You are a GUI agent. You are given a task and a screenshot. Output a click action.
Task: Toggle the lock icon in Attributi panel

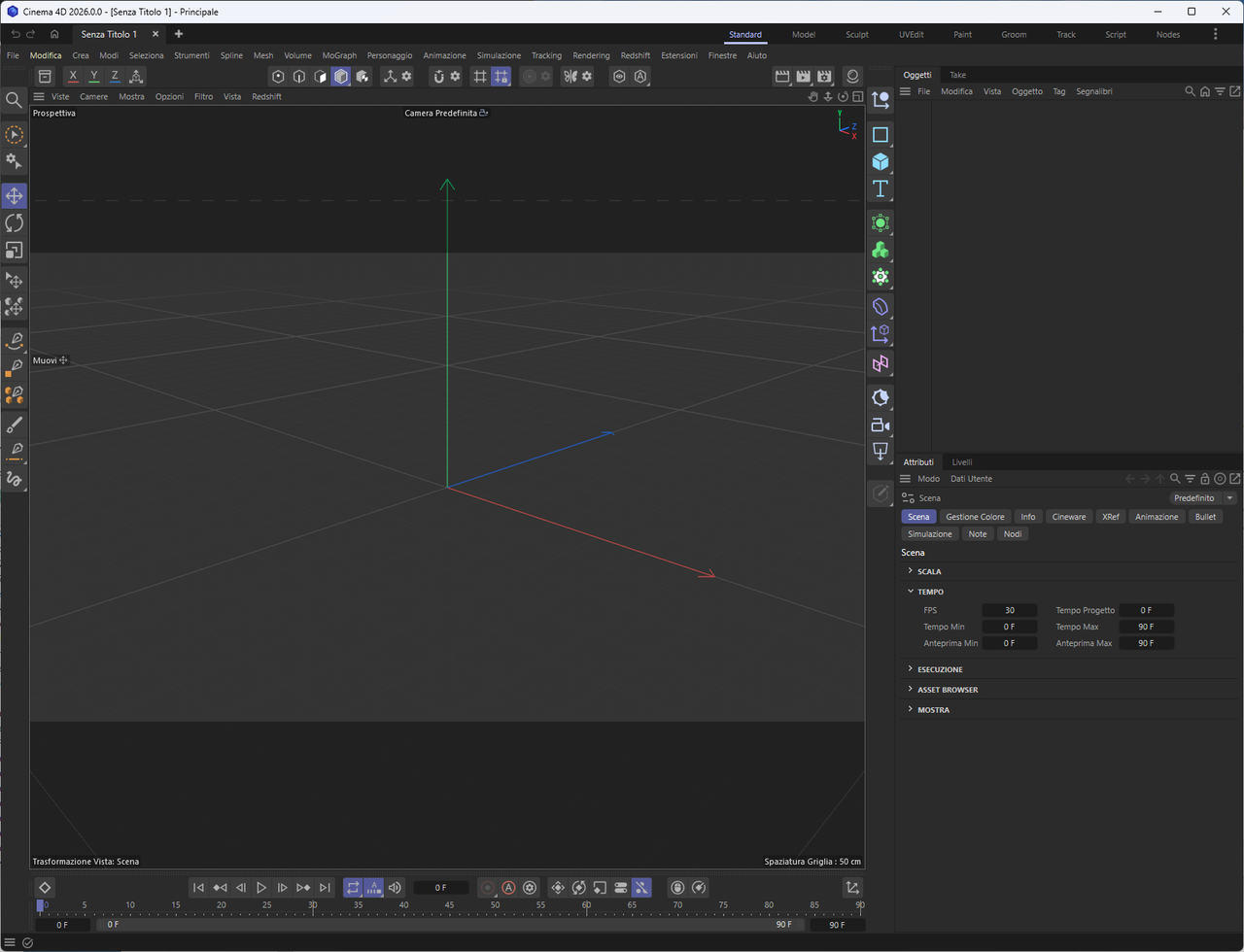(1205, 479)
